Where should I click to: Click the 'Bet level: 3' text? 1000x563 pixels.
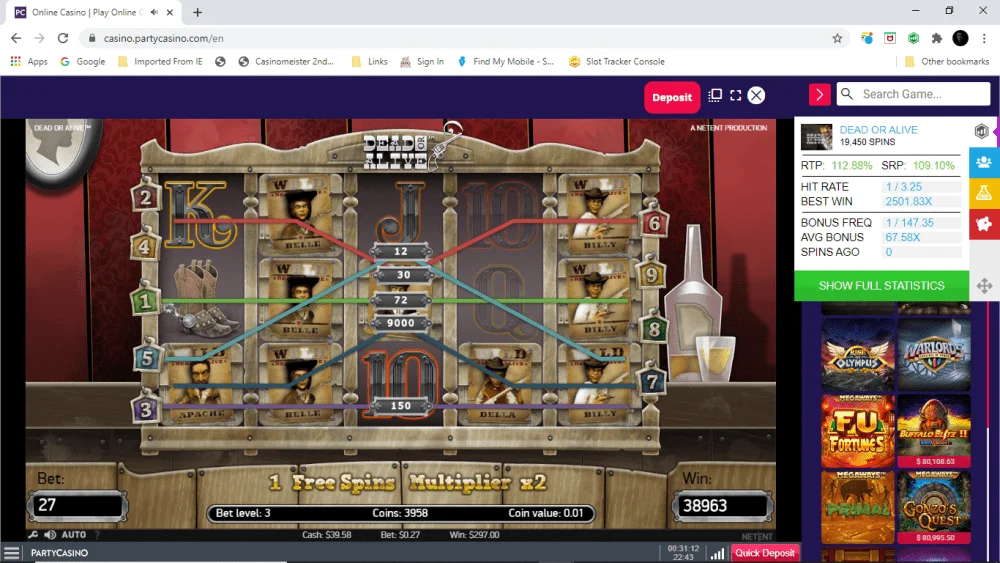pyautogui.click(x=243, y=513)
